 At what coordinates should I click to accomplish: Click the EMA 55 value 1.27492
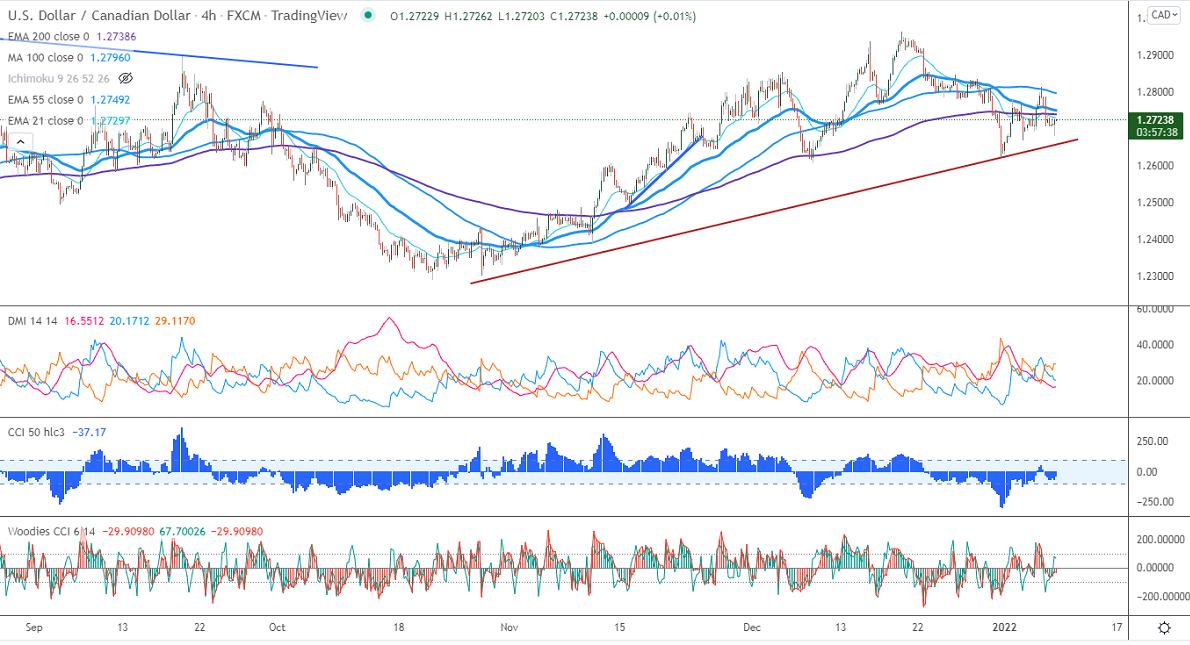coord(110,100)
